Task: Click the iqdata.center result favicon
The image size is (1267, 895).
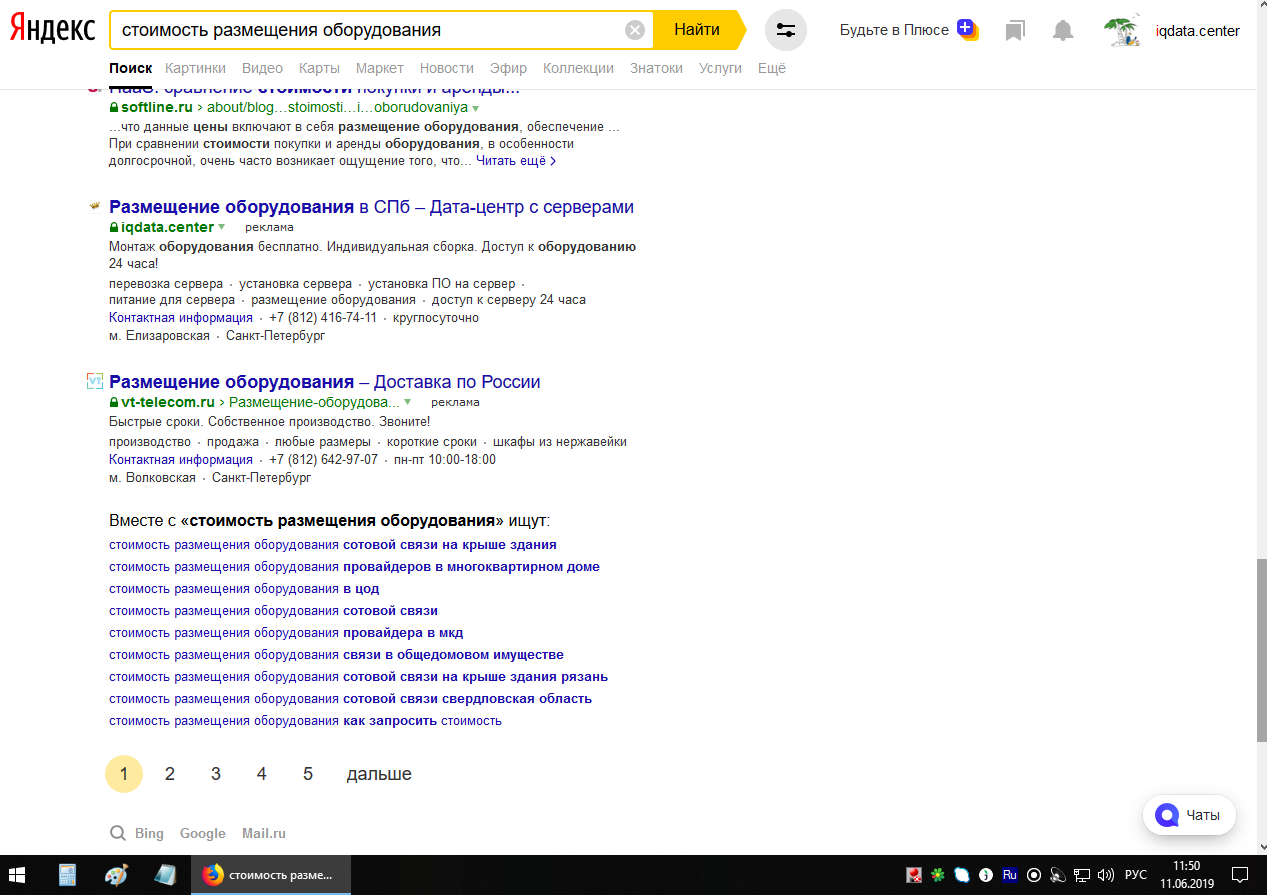Action: coord(95,206)
